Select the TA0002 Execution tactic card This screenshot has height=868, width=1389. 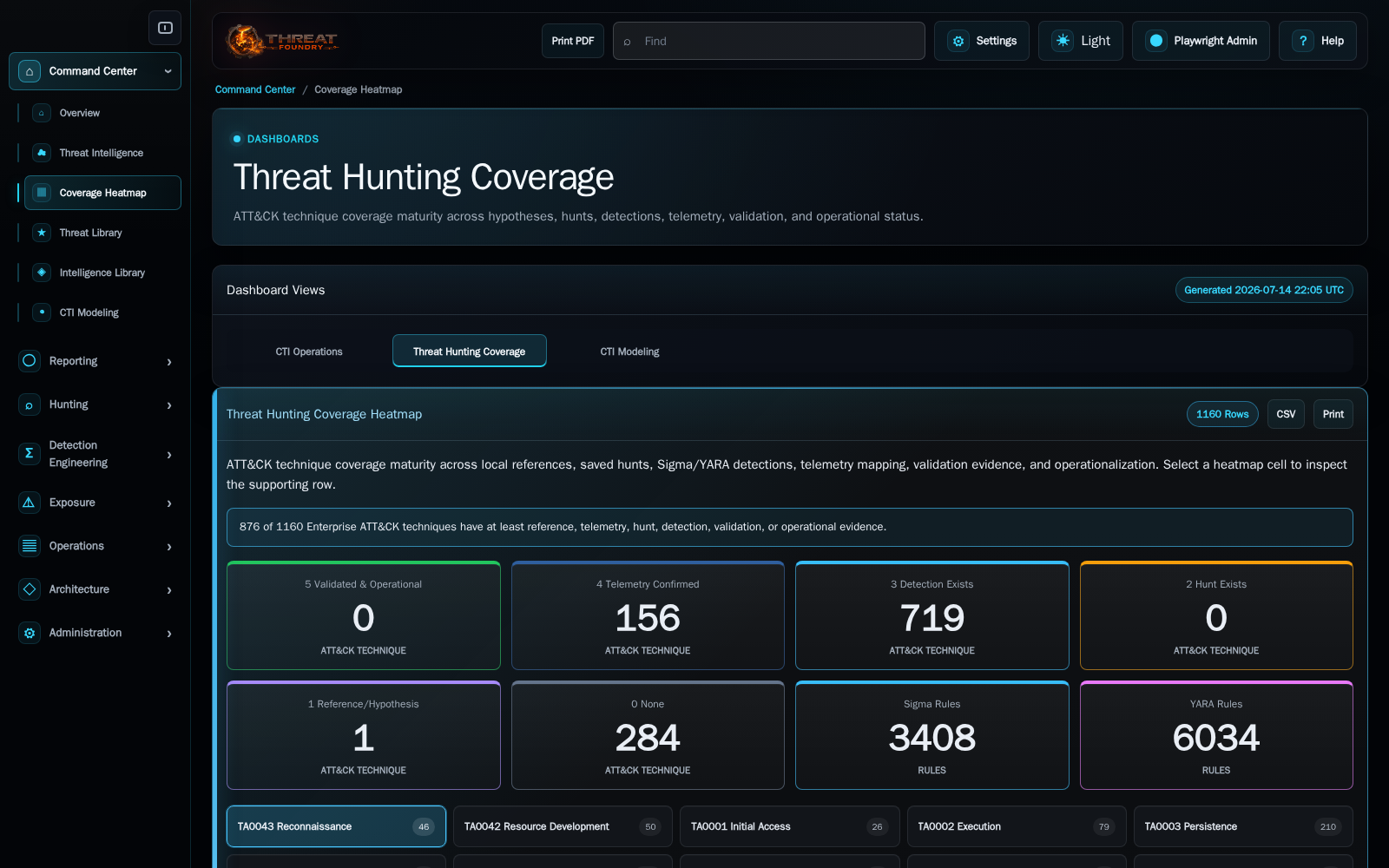click(x=1017, y=826)
